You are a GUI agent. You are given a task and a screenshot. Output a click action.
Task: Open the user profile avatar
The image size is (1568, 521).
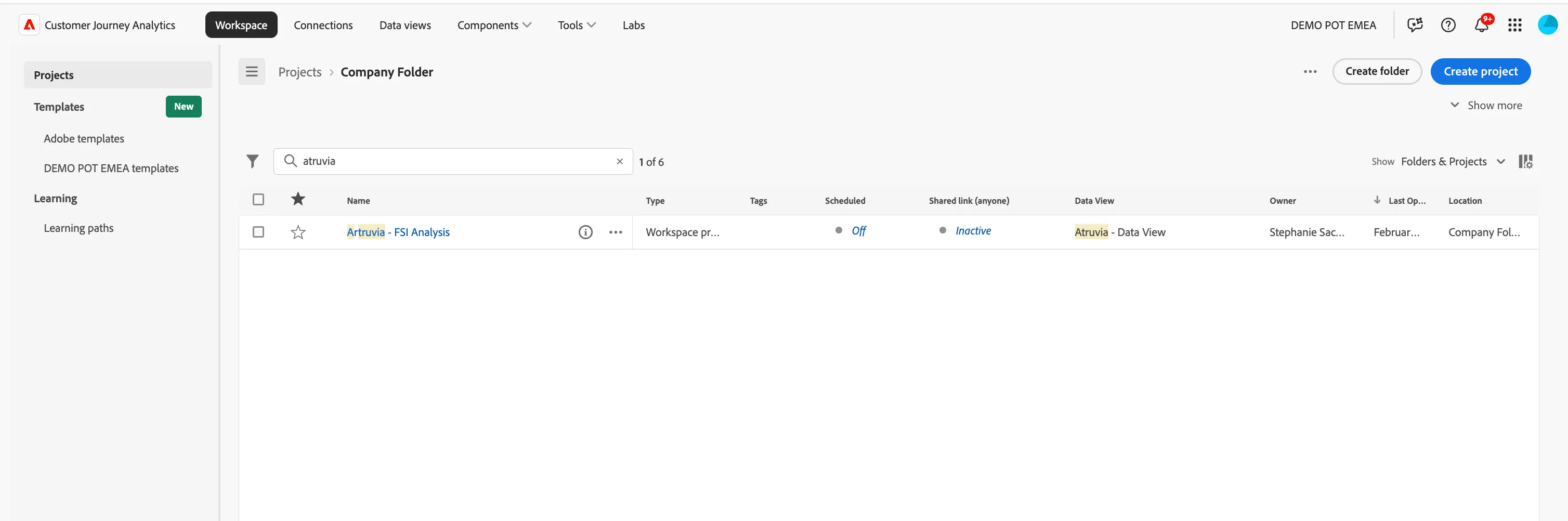point(1547,24)
